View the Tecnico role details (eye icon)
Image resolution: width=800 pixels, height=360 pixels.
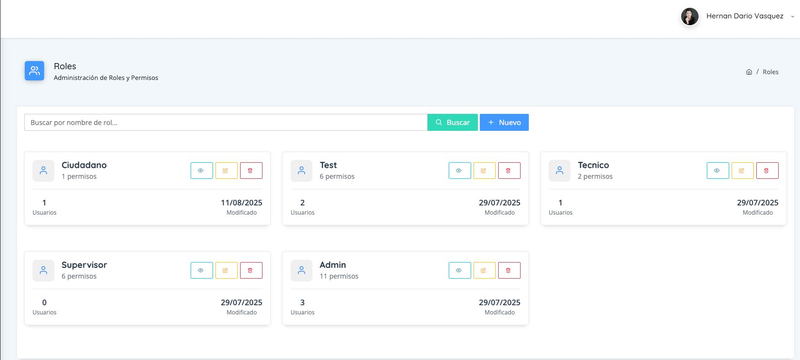[718, 171]
